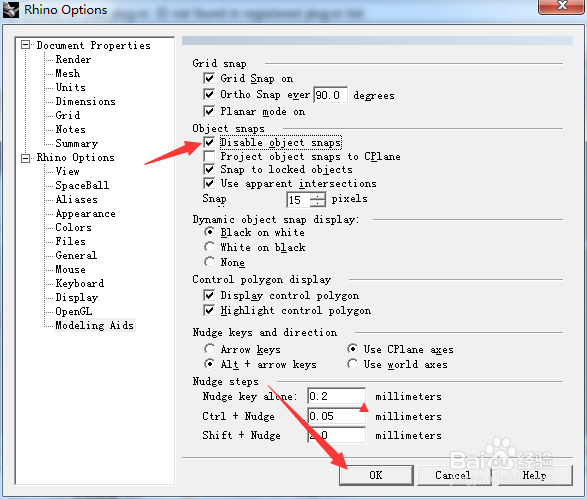Viewport: 587px width, 499px height.
Task: Click the Shift + Nudge value field
Action: tap(337, 435)
